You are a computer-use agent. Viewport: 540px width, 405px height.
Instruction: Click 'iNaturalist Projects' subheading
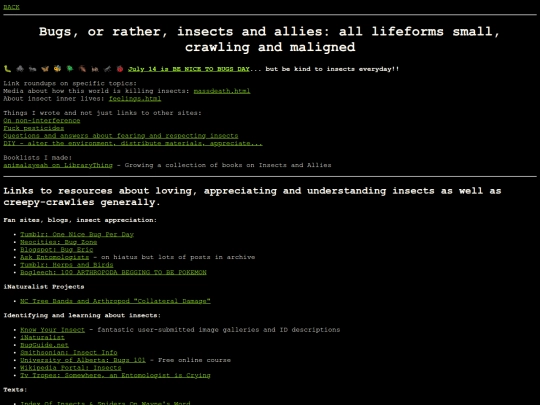[x=44, y=287]
